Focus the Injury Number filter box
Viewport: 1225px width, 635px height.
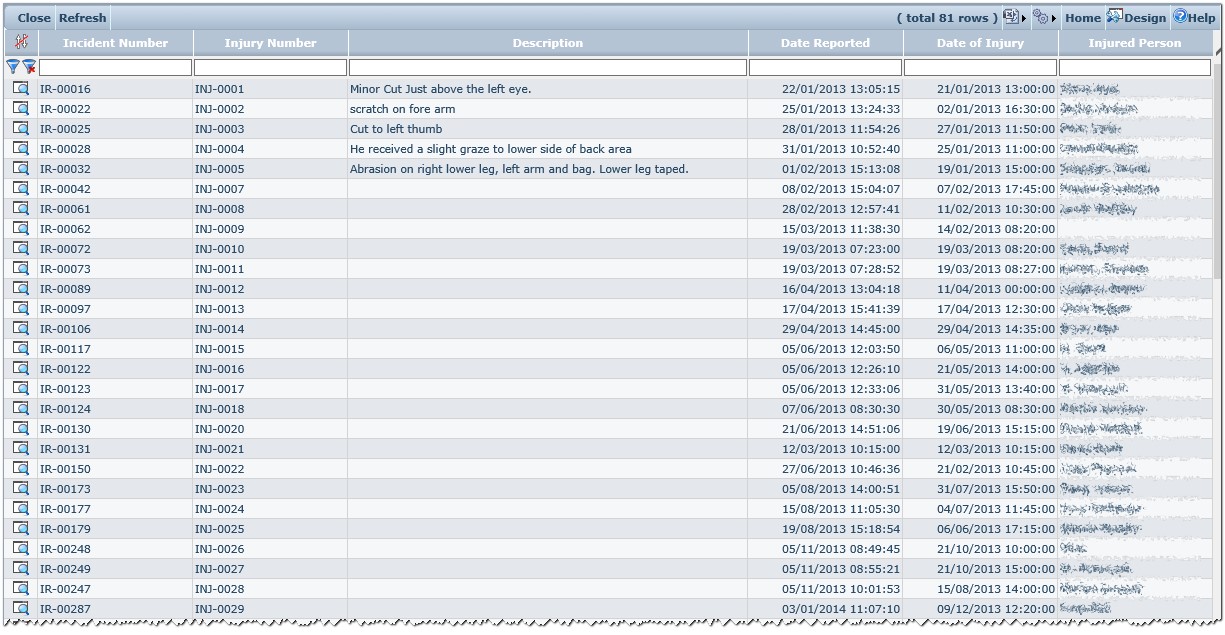tap(270, 67)
